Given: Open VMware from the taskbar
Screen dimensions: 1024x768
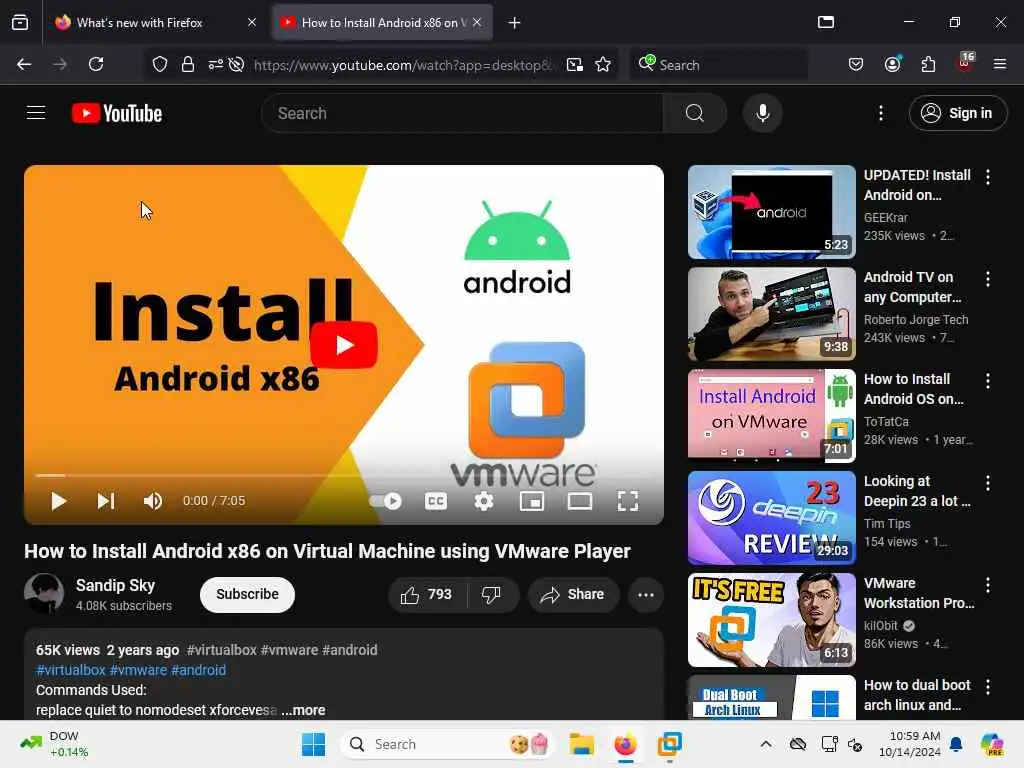Looking at the screenshot, I should pos(669,744).
